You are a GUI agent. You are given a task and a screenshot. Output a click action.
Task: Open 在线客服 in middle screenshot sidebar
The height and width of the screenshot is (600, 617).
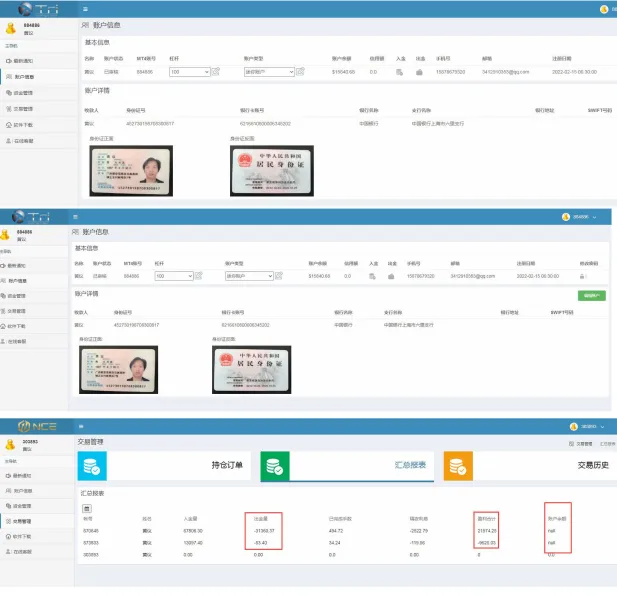pyautogui.click(x=34, y=342)
